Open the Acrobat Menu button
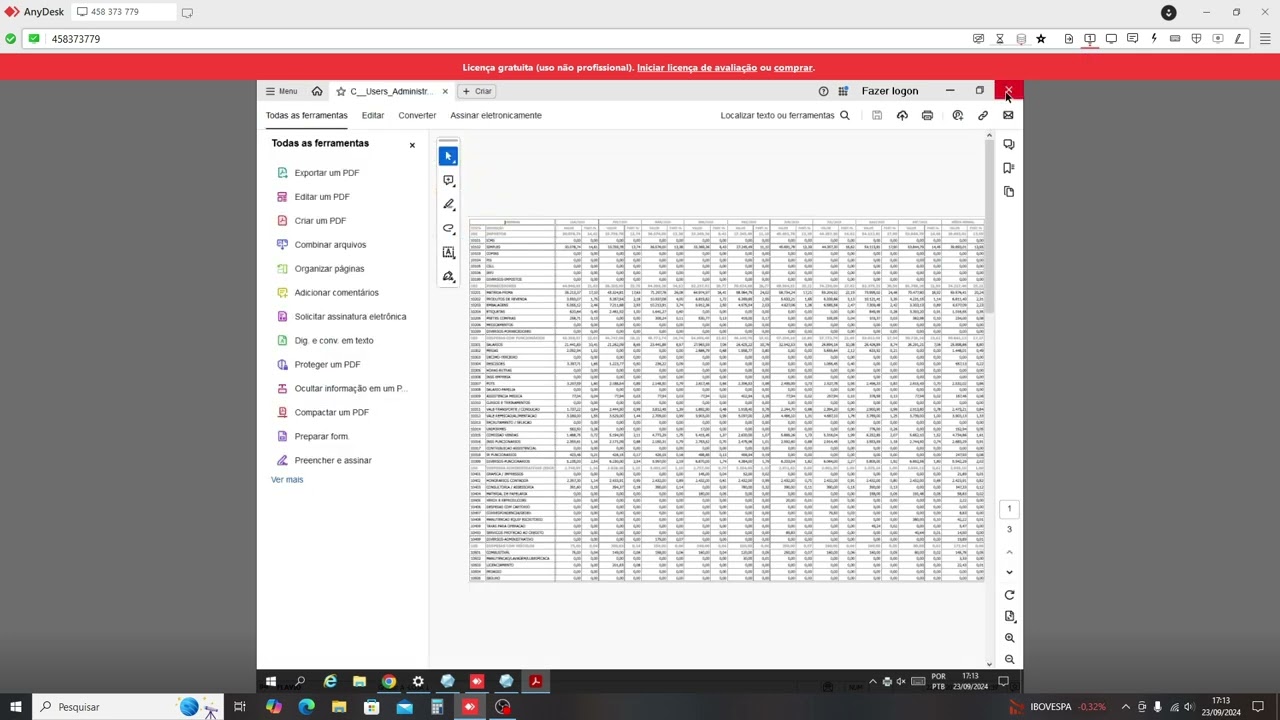 tap(281, 91)
